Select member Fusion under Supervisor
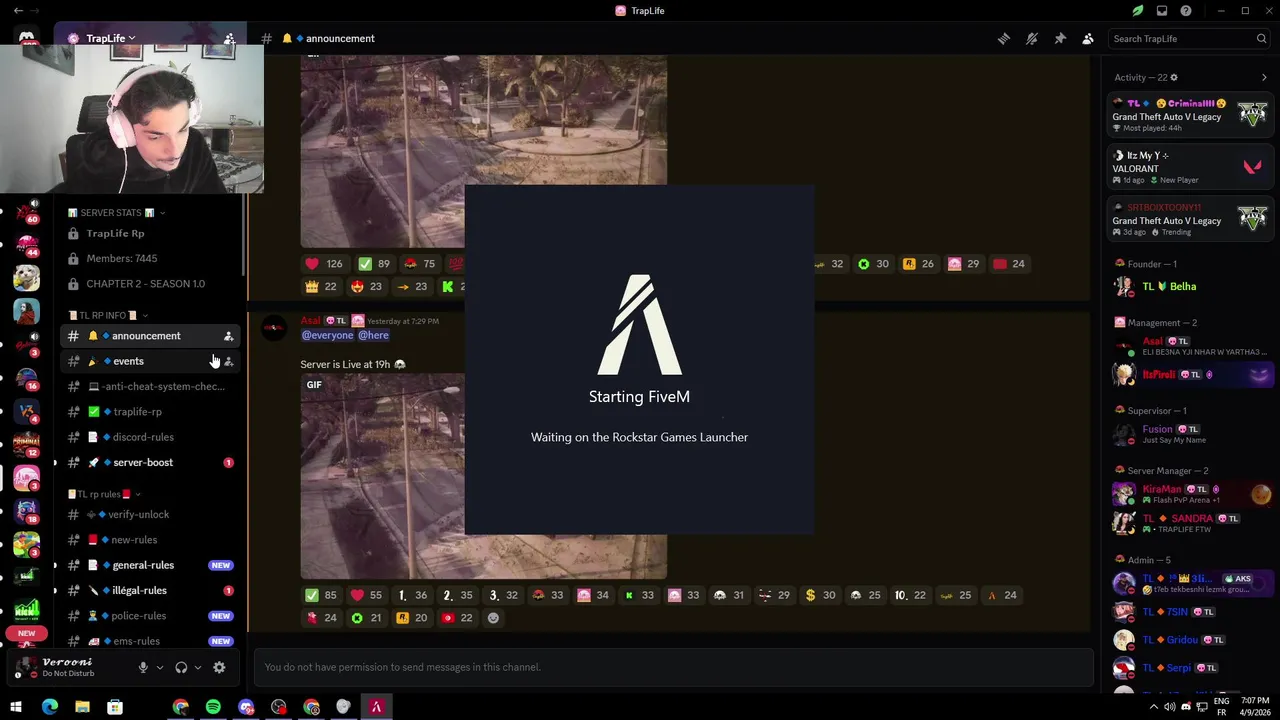Viewport: 1280px width, 720px height. [x=1190, y=434]
